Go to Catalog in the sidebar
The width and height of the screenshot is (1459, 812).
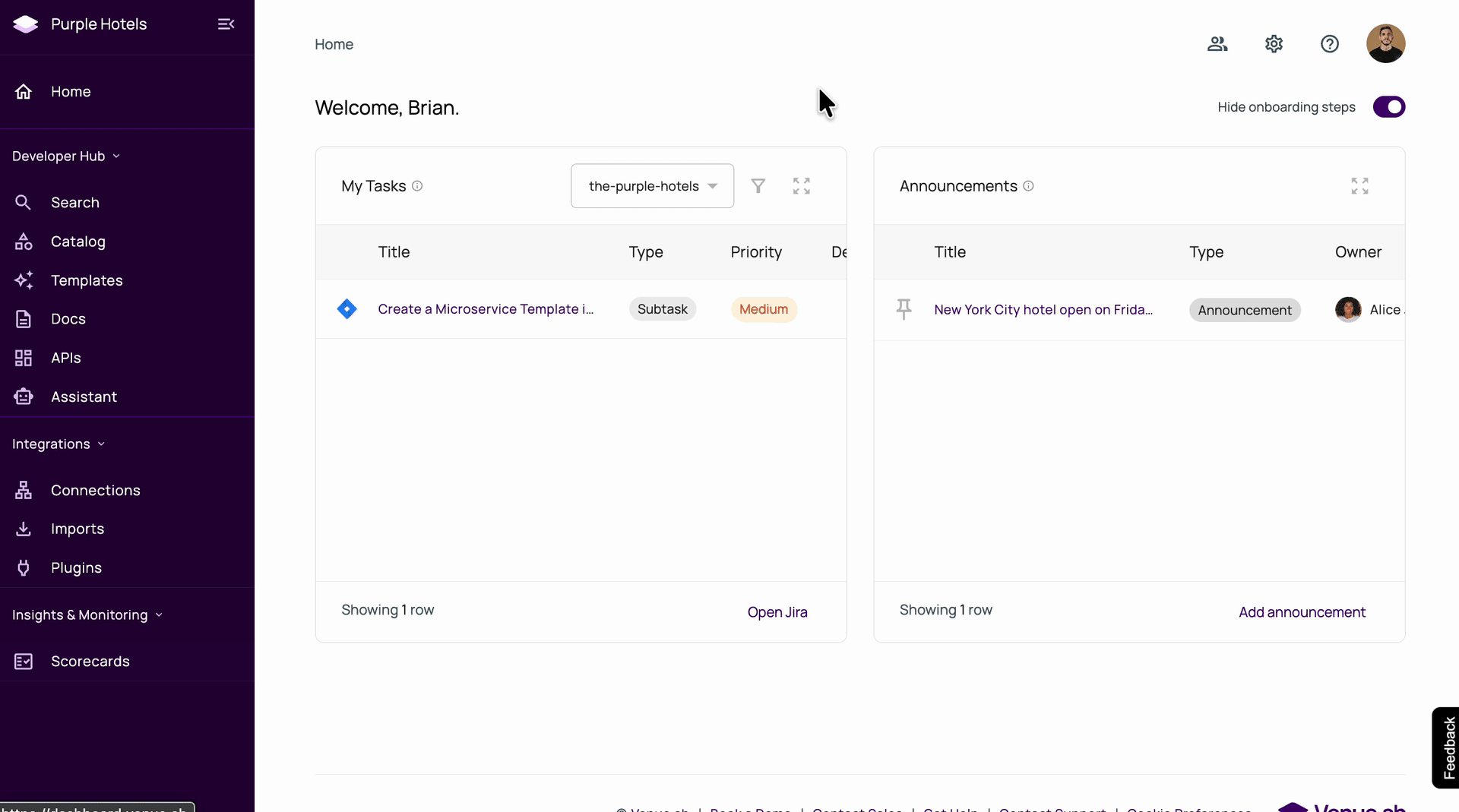(x=78, y=242)
